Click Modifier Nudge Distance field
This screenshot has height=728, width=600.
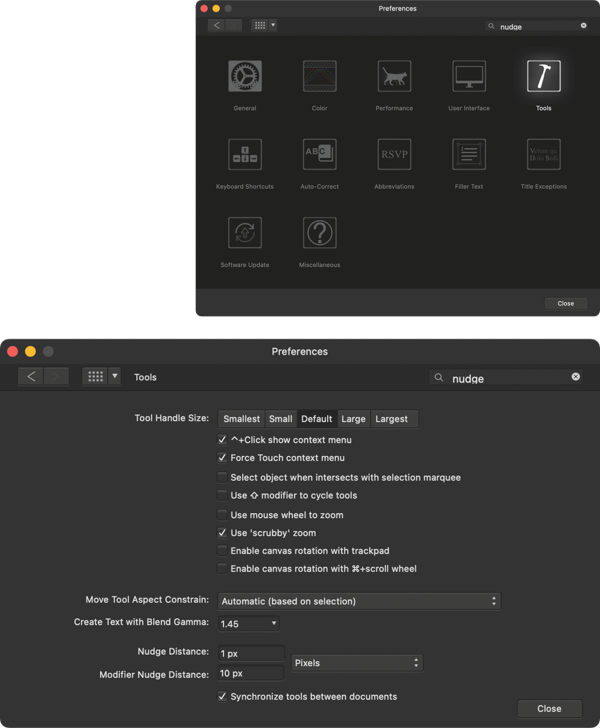click(251, 673)
